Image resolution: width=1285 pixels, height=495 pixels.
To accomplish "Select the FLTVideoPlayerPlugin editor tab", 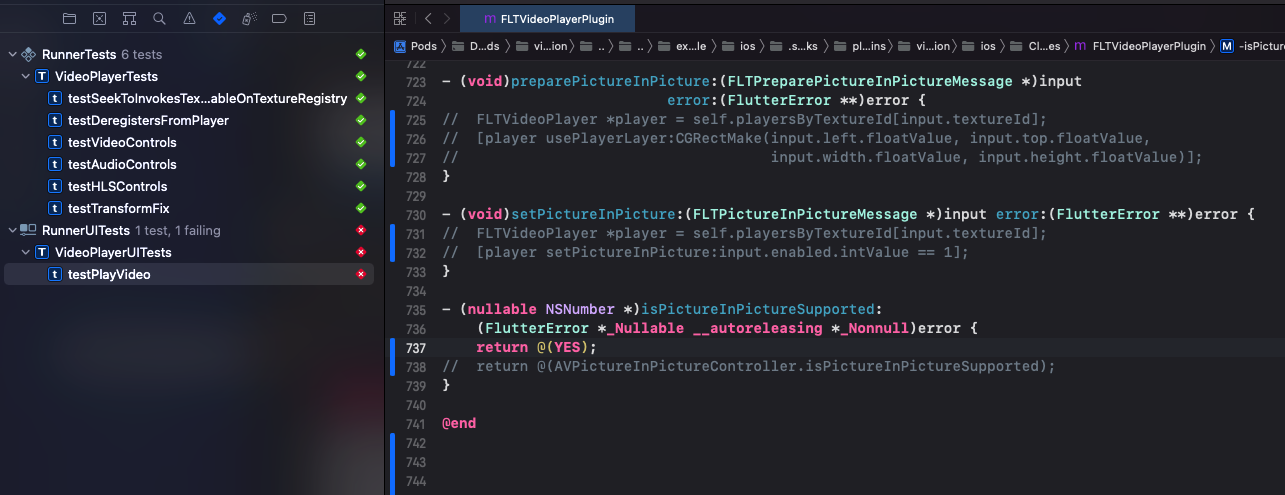I will 547,19.
